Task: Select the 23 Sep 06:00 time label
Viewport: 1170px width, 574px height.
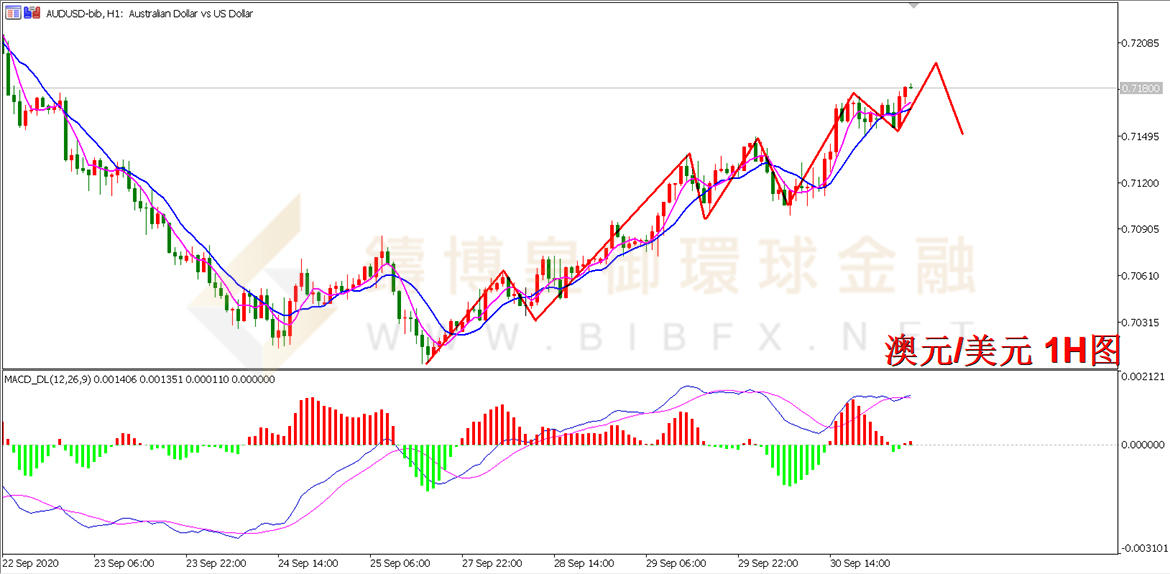Action: point(123,563)
